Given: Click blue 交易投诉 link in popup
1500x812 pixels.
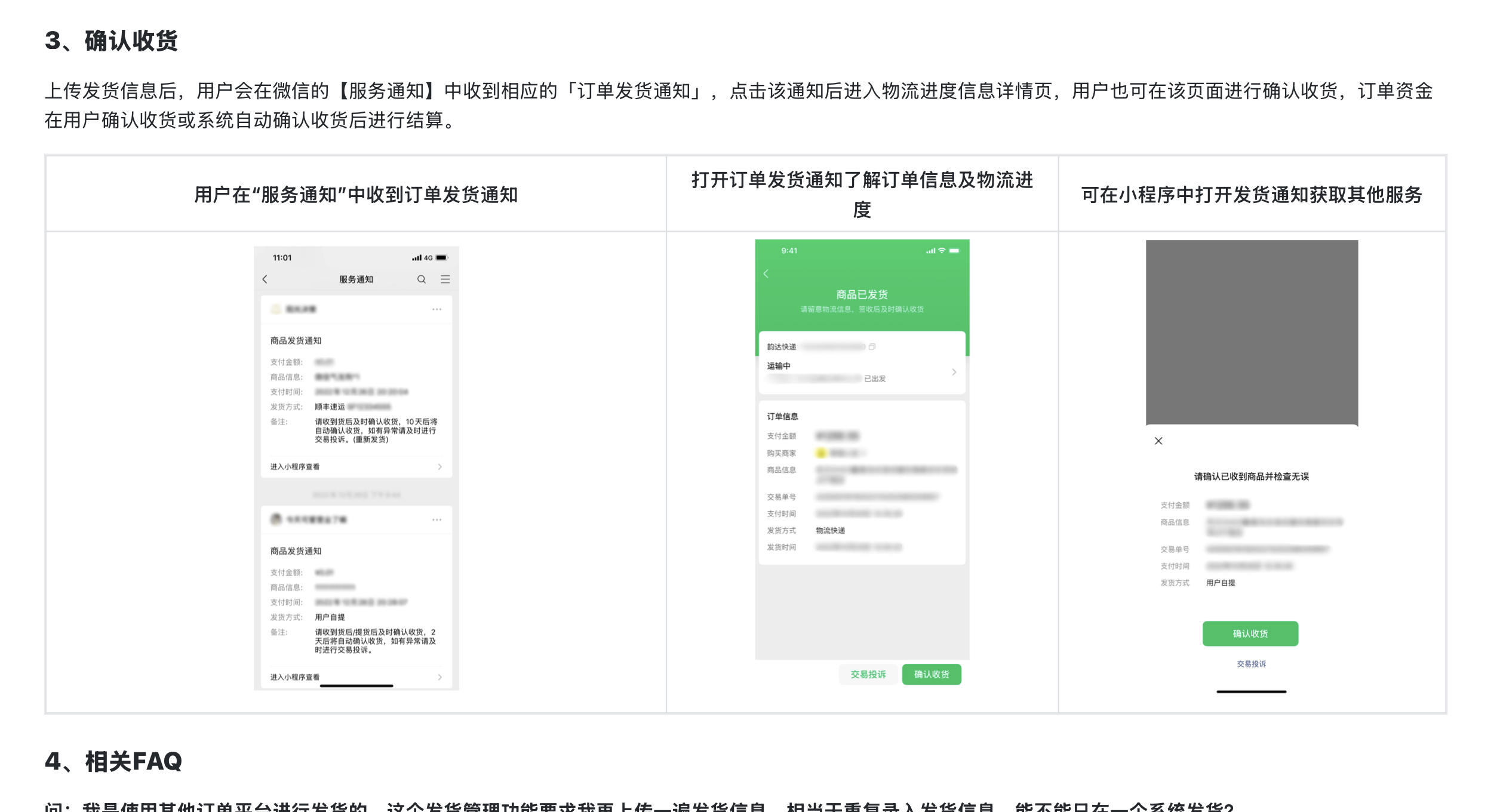Looking at the screenshot, I should (1251, 664).
